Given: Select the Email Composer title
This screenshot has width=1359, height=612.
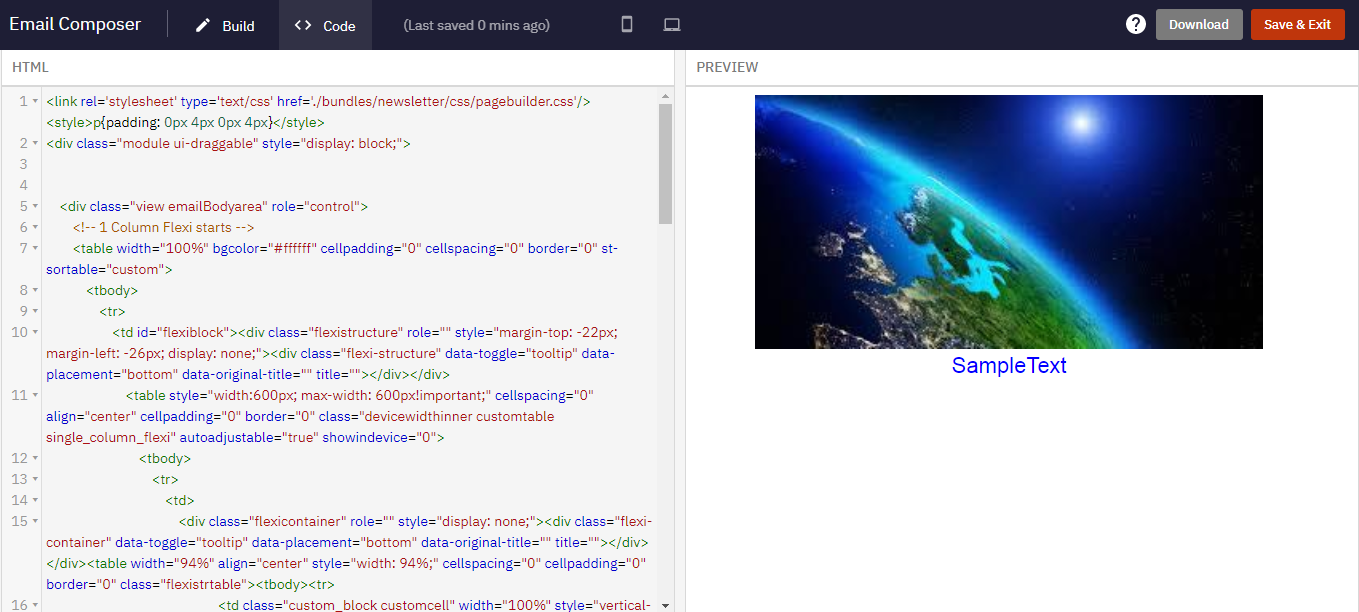Looking at the screenshot, I should (x=74, y=23).
